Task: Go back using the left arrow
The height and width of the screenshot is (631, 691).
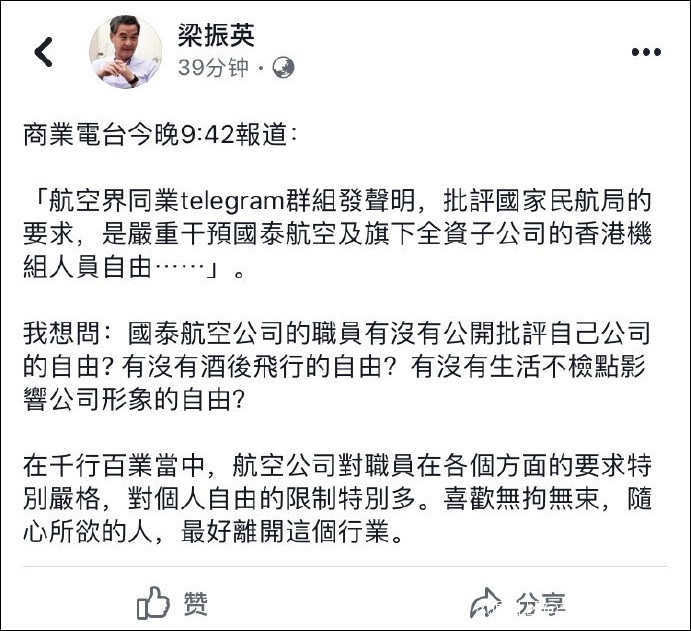Action: (43, 52)
